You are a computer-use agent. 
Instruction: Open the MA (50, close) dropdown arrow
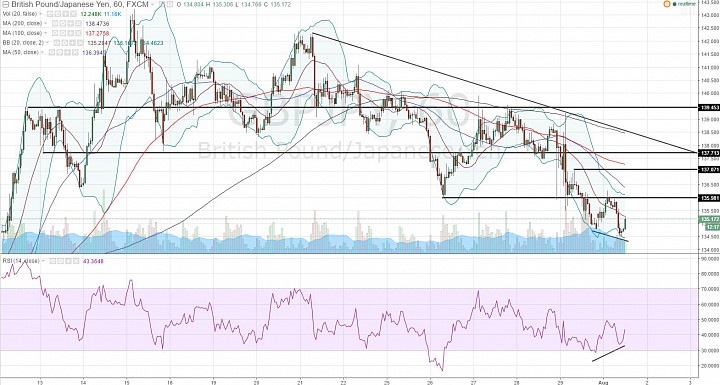coord(42,52)
